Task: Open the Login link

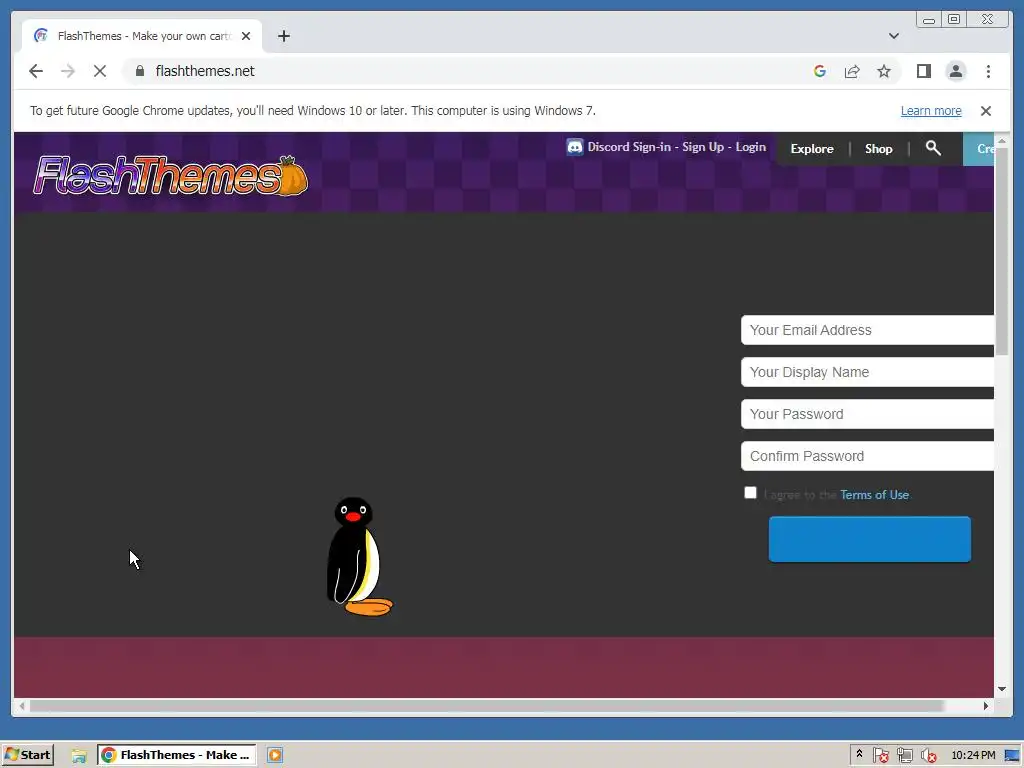Action: coord(750,147)
